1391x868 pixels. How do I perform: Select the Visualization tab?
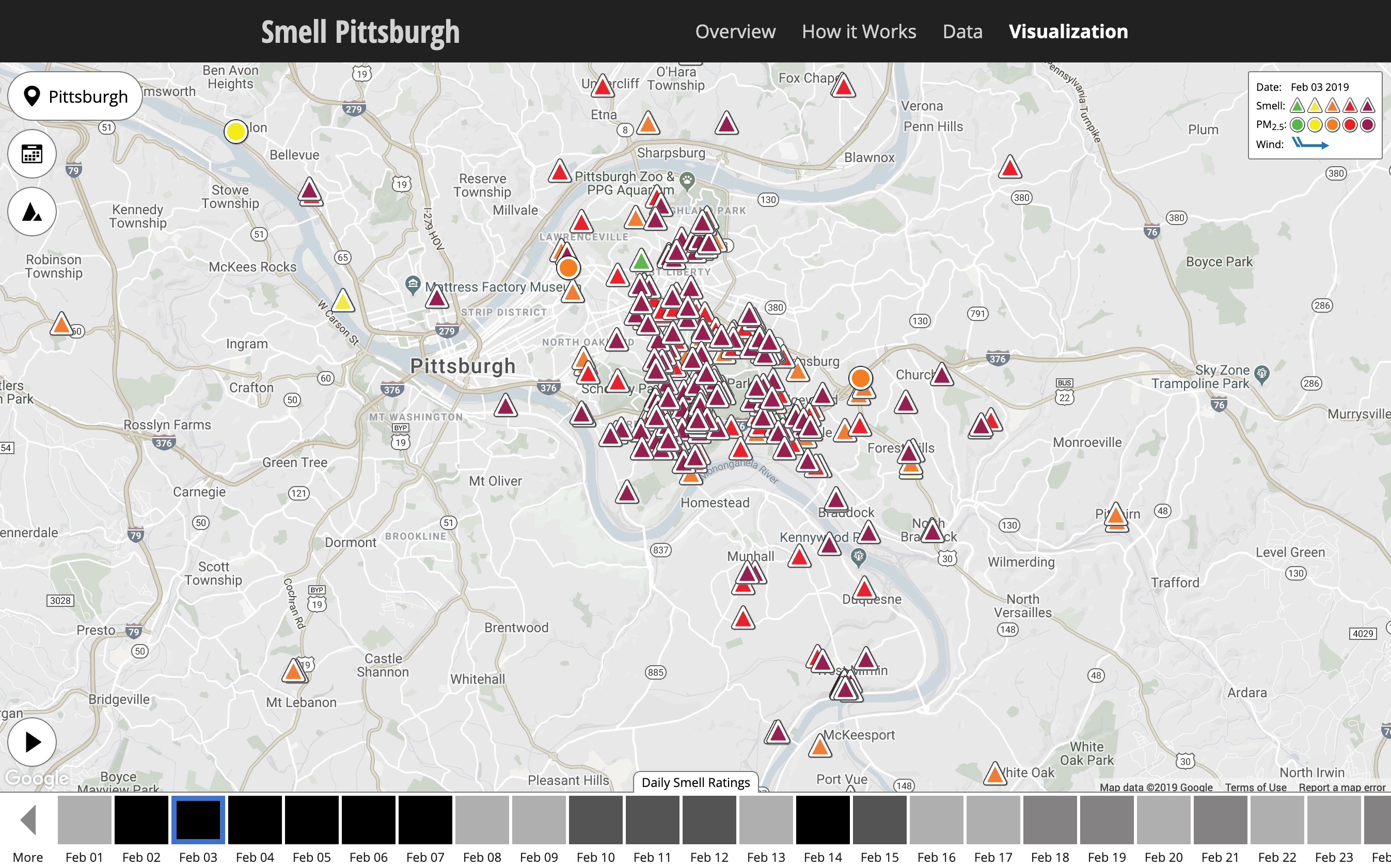pyautogui.click(x=1068, y=31)
